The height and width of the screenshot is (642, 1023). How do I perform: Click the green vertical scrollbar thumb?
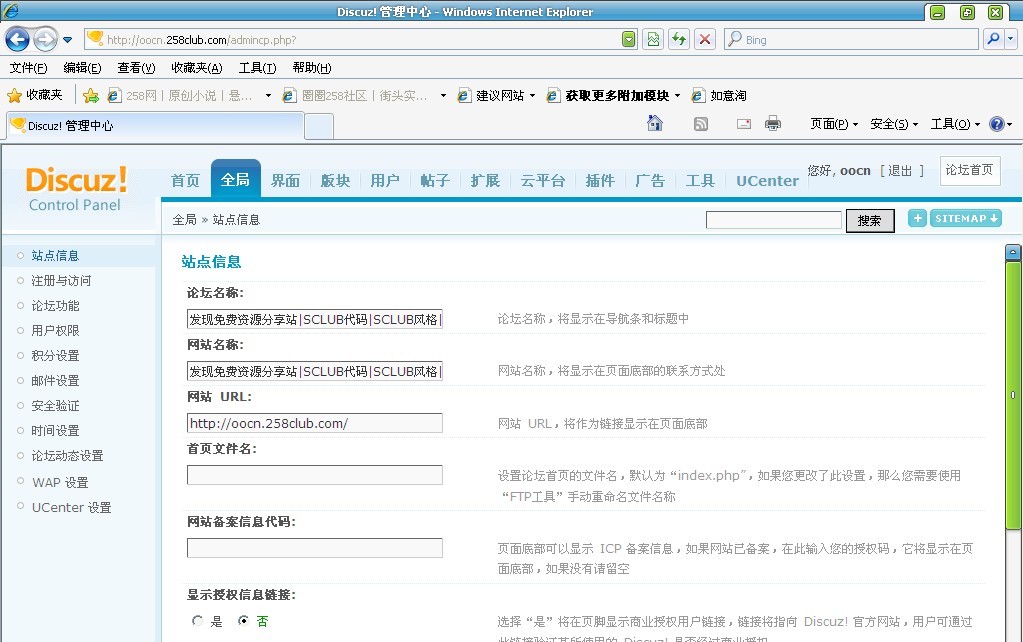(x=1013, y=395)
